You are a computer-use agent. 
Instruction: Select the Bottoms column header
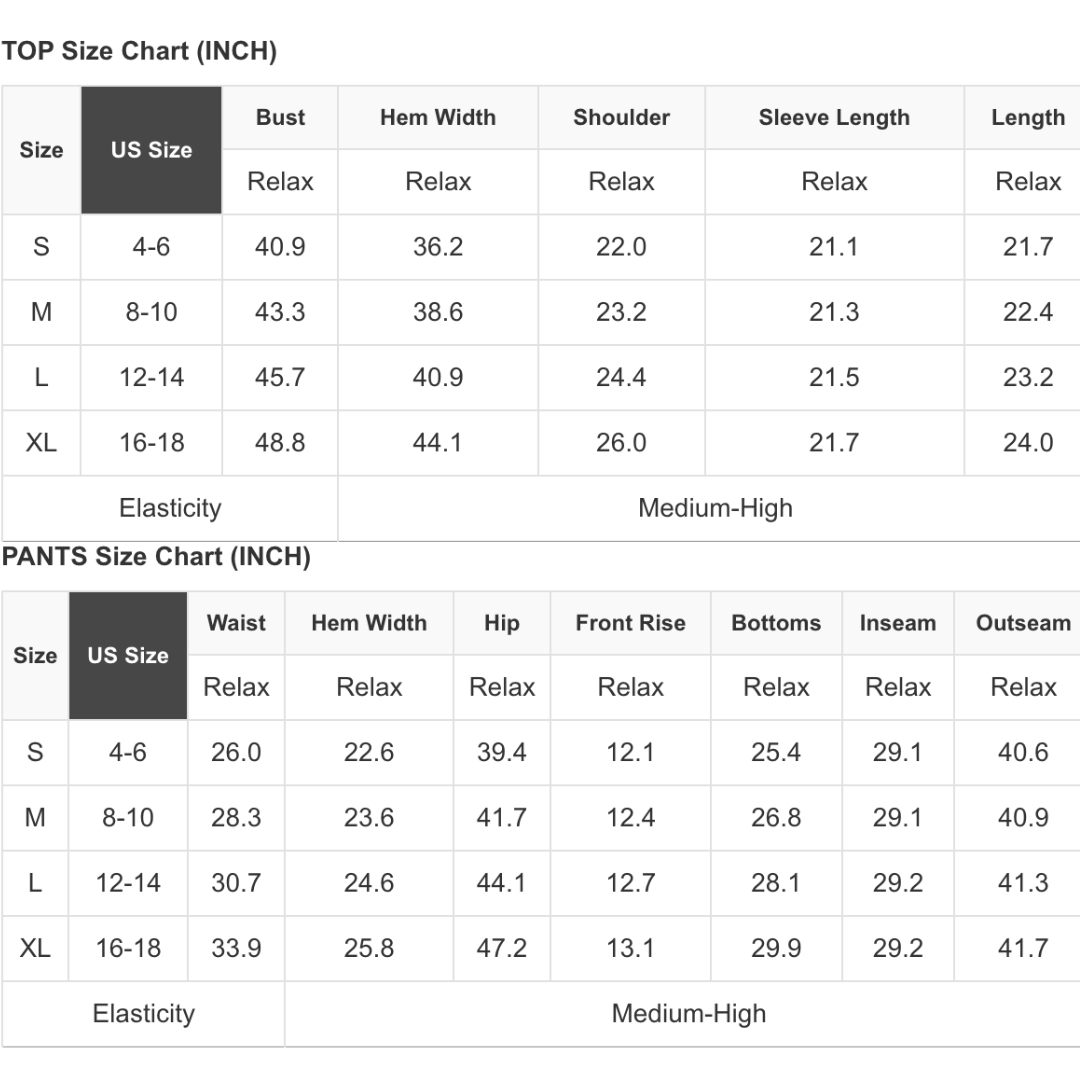tap(776, 623)
